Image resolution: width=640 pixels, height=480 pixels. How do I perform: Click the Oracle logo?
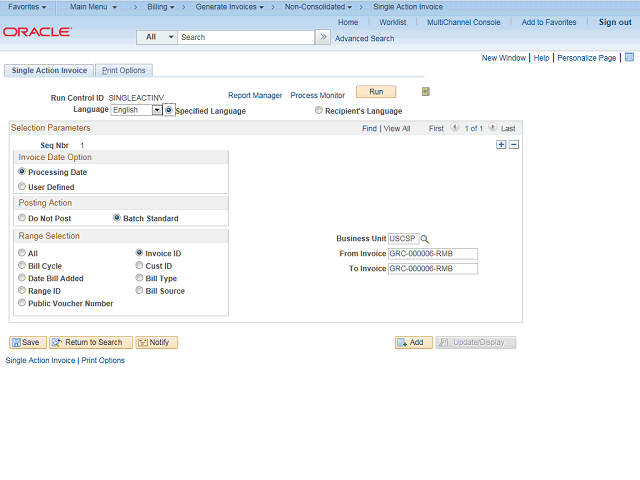pyautogui.click(x=38, y=32)
